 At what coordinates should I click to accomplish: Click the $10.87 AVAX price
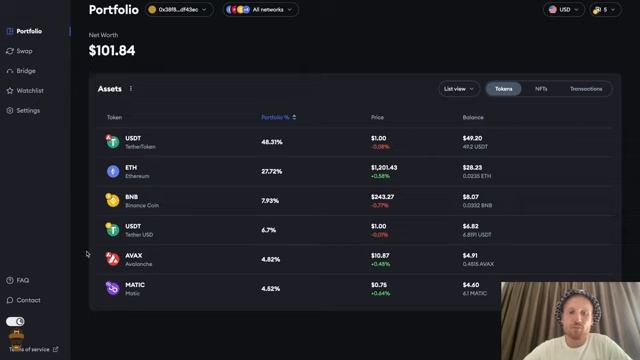(x=380, y=256)
